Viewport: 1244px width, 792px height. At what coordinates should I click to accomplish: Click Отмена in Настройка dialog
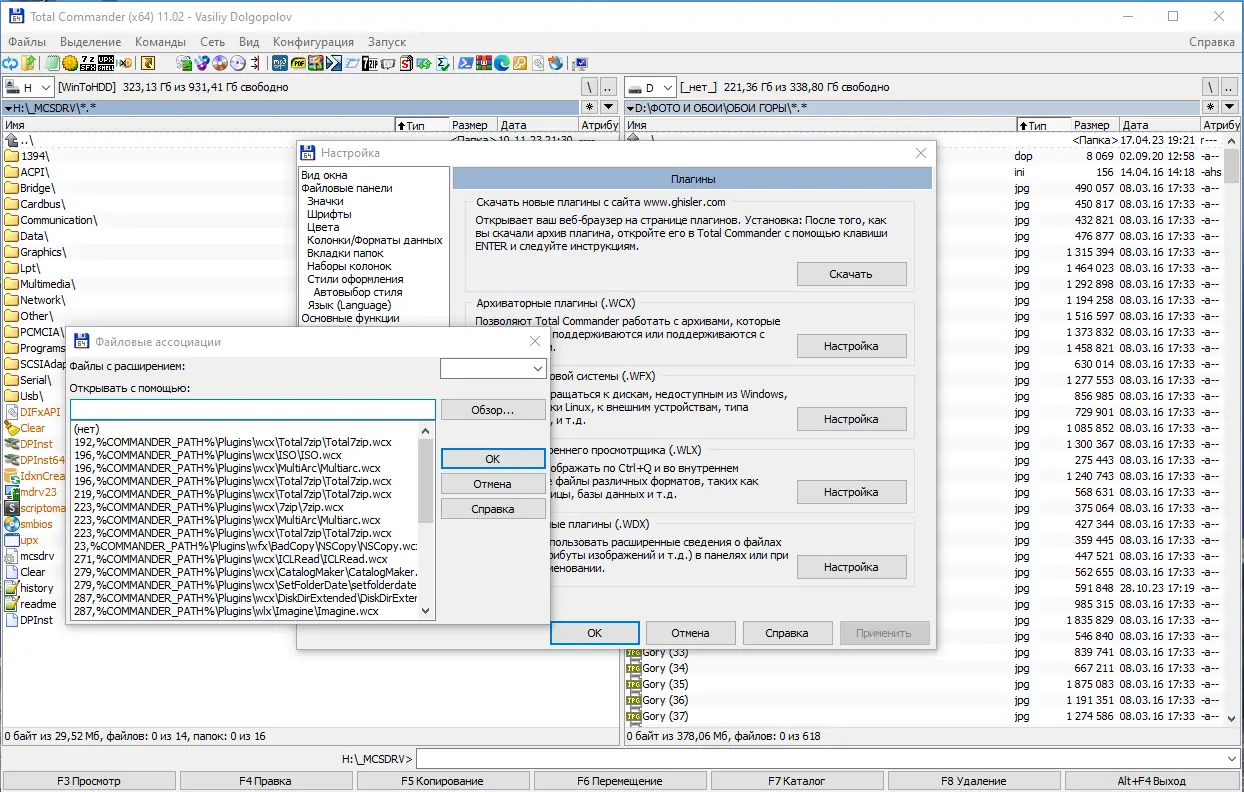tap(690, 633)
